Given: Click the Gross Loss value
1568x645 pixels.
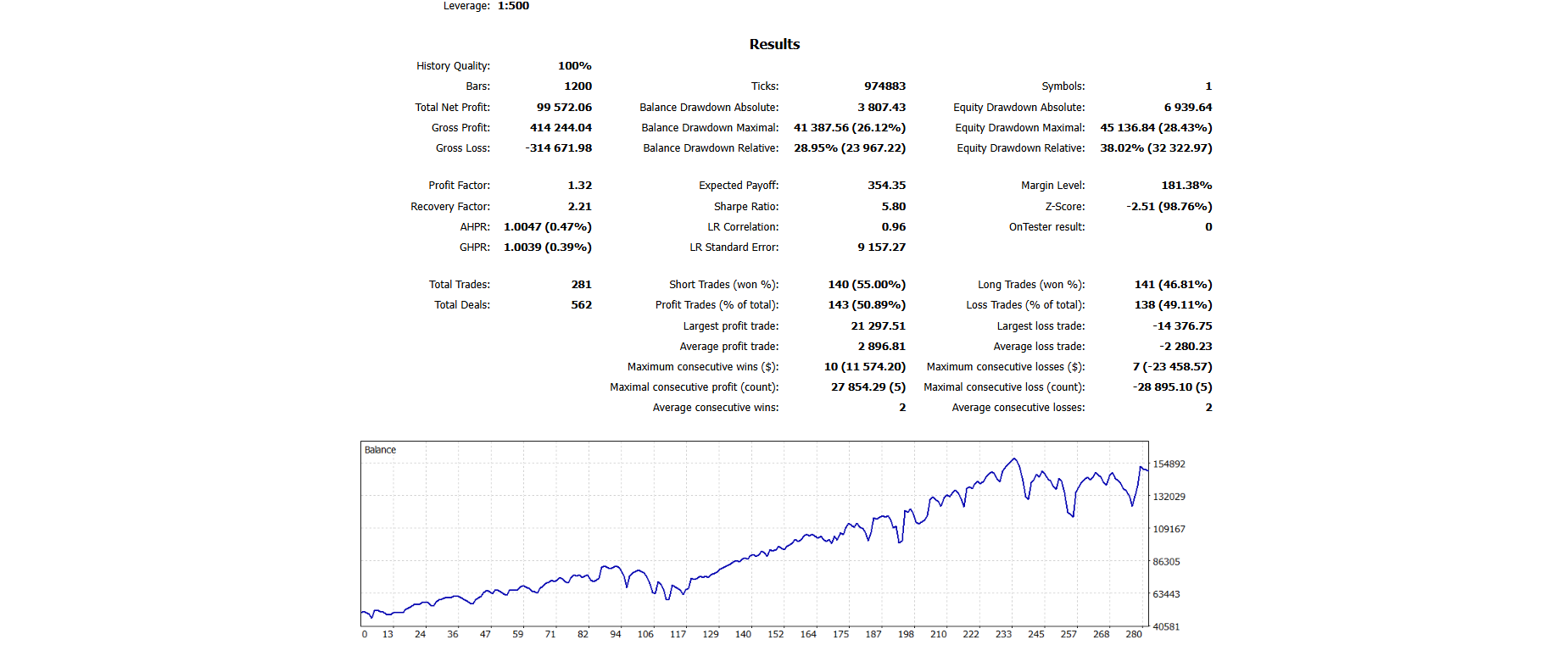Looking at the screenshot, I should tap(558, 148).
